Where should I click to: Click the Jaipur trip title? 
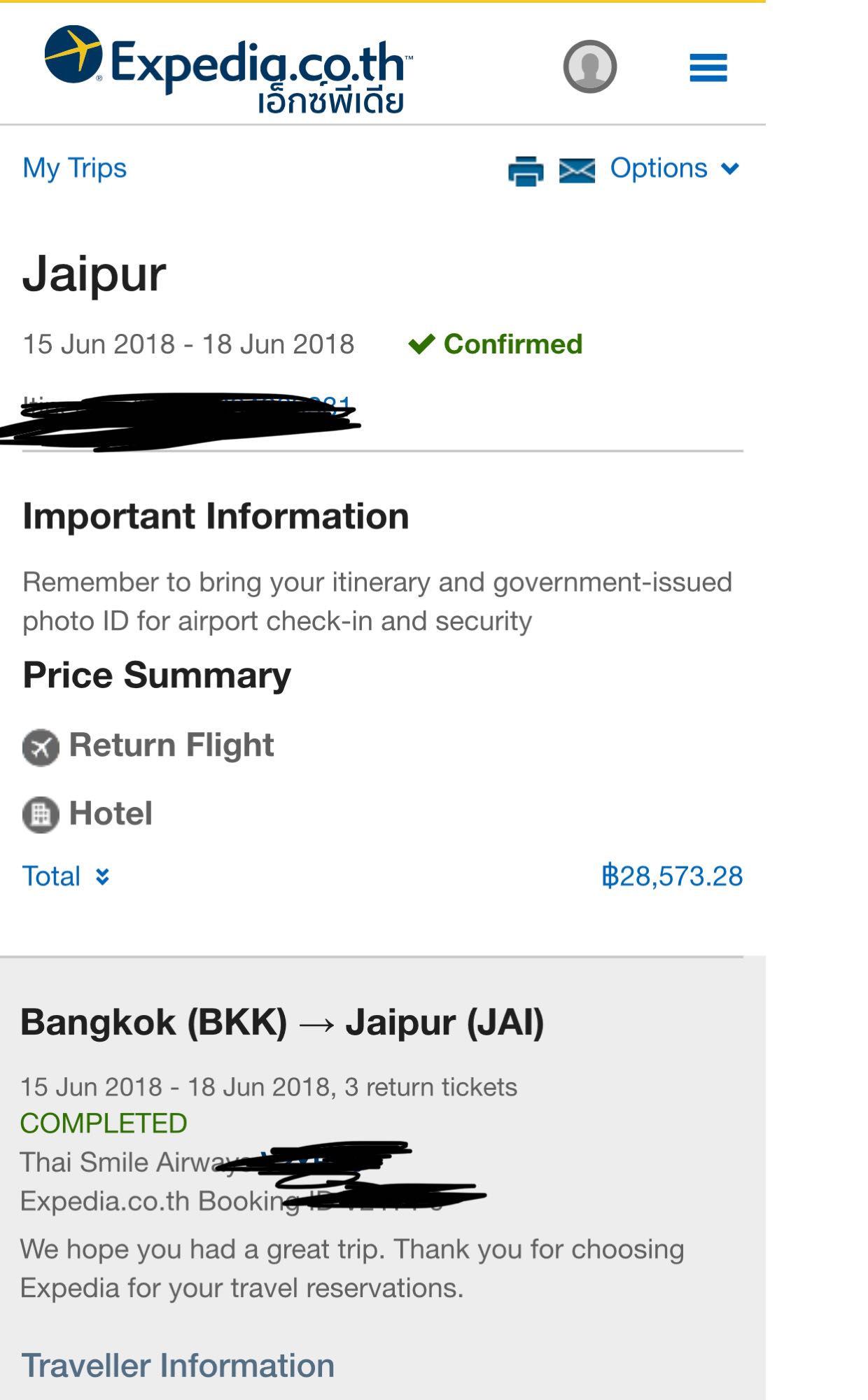pyautogui.click(x=94, y=275)
